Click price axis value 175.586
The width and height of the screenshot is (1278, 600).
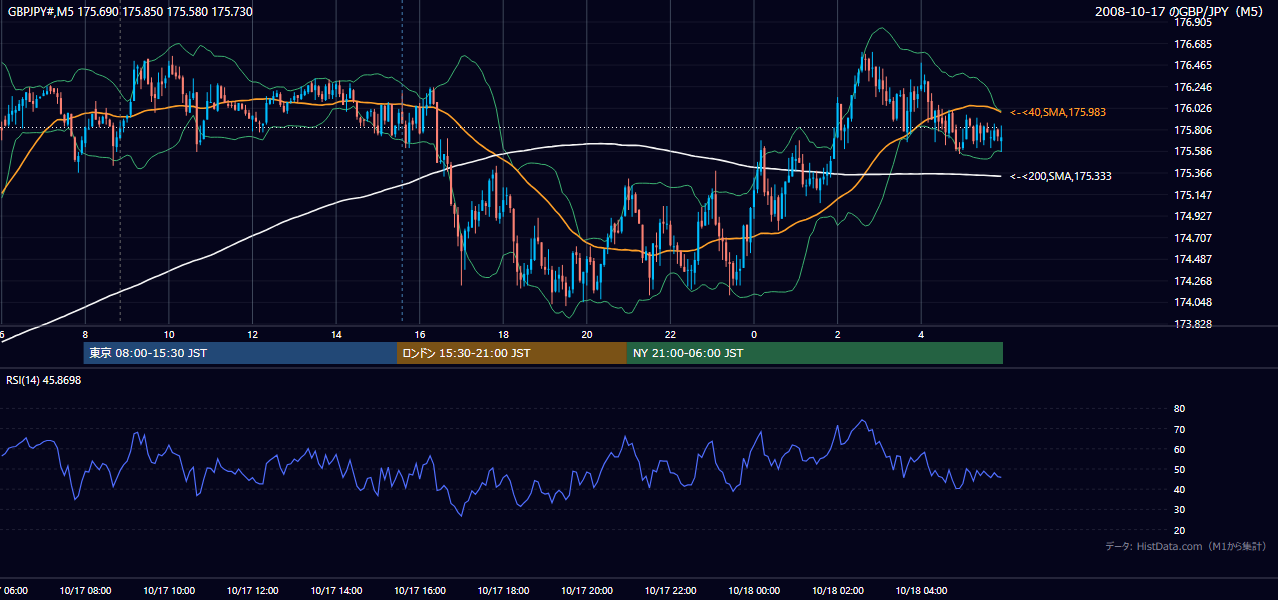click(1193, 151)
